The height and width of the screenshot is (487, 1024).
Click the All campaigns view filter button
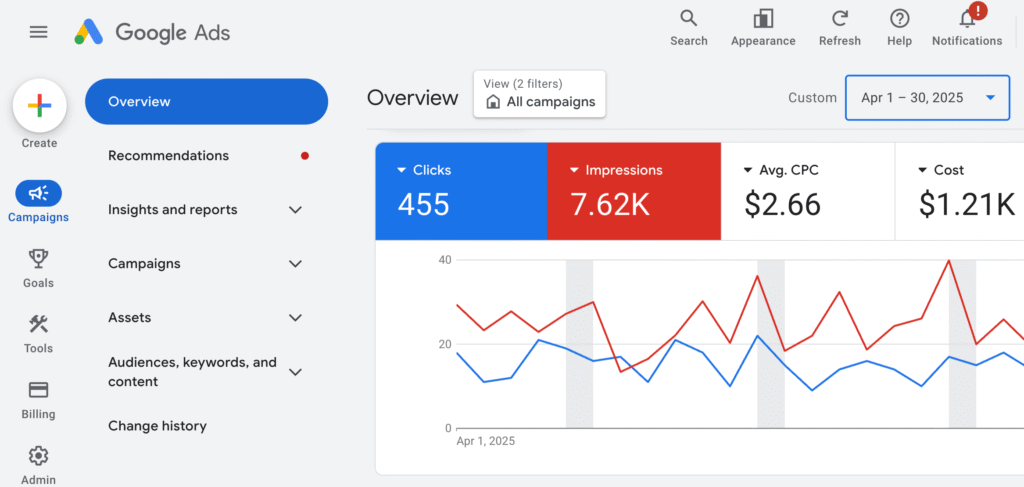coord(539,94)
